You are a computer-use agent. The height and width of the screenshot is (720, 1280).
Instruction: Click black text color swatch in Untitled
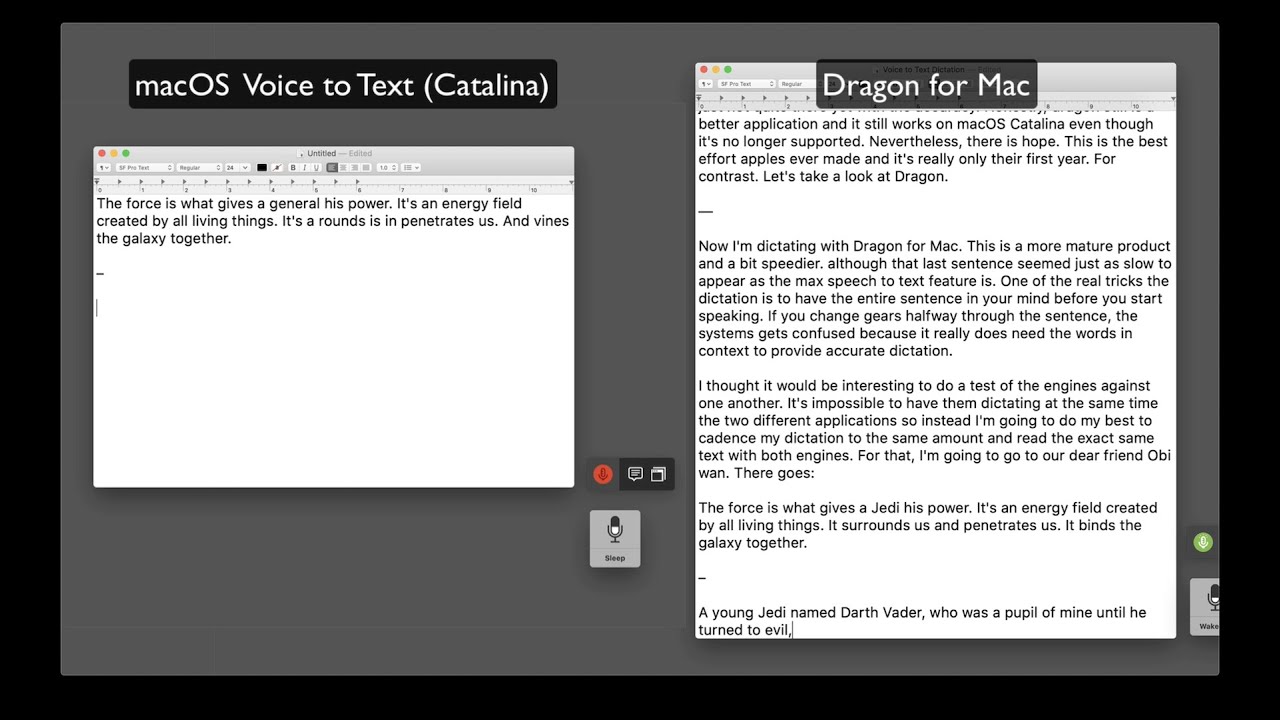coord(262,167)
